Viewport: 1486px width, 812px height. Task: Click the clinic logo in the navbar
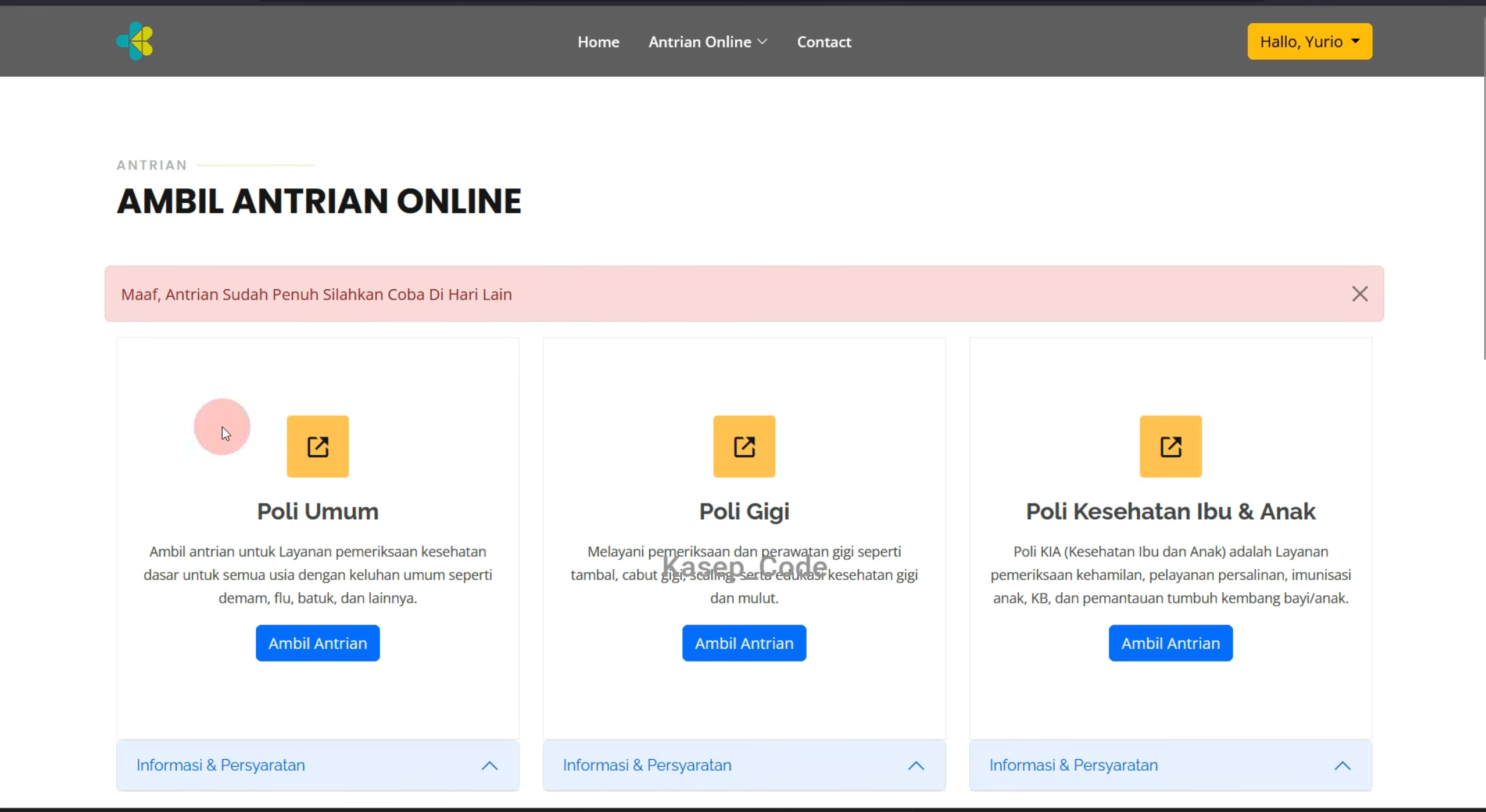[135, 41]
